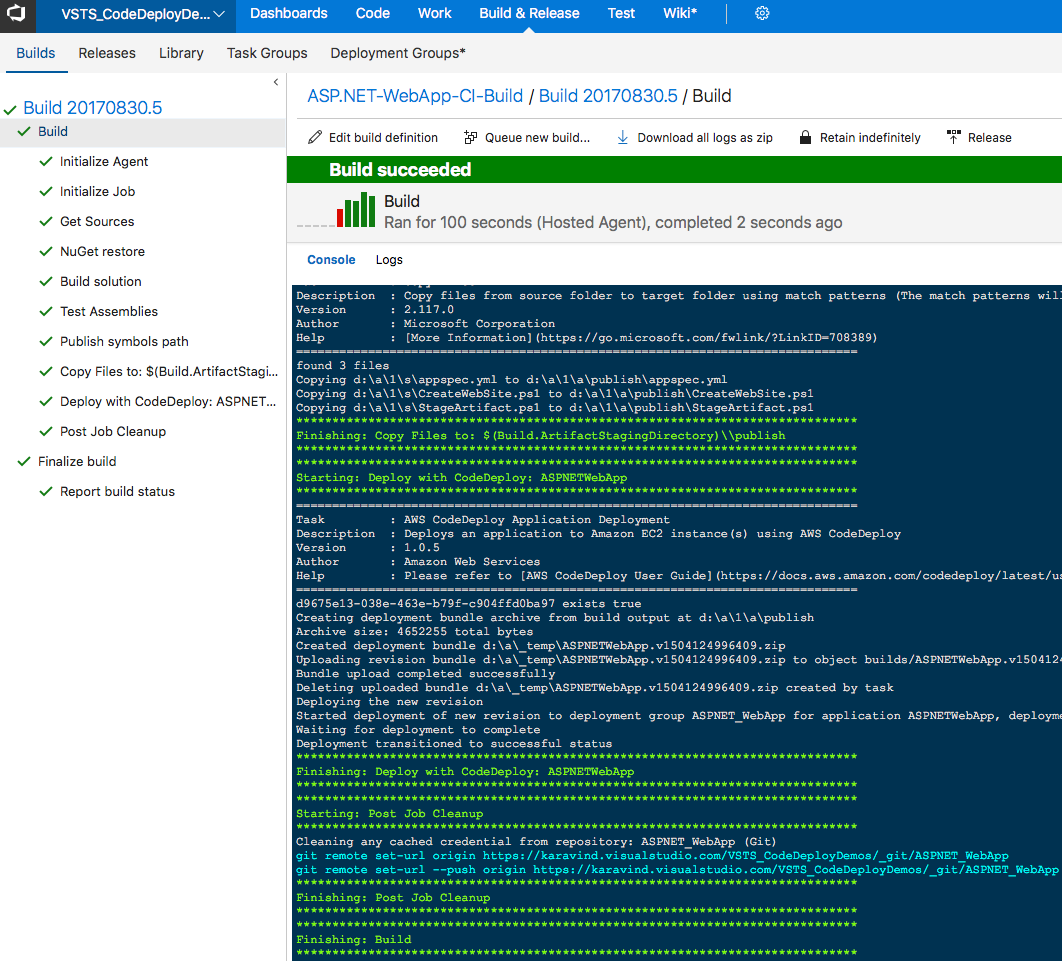Click the 'Starting: Post Job Cleanup' console line

click(389, 813)
